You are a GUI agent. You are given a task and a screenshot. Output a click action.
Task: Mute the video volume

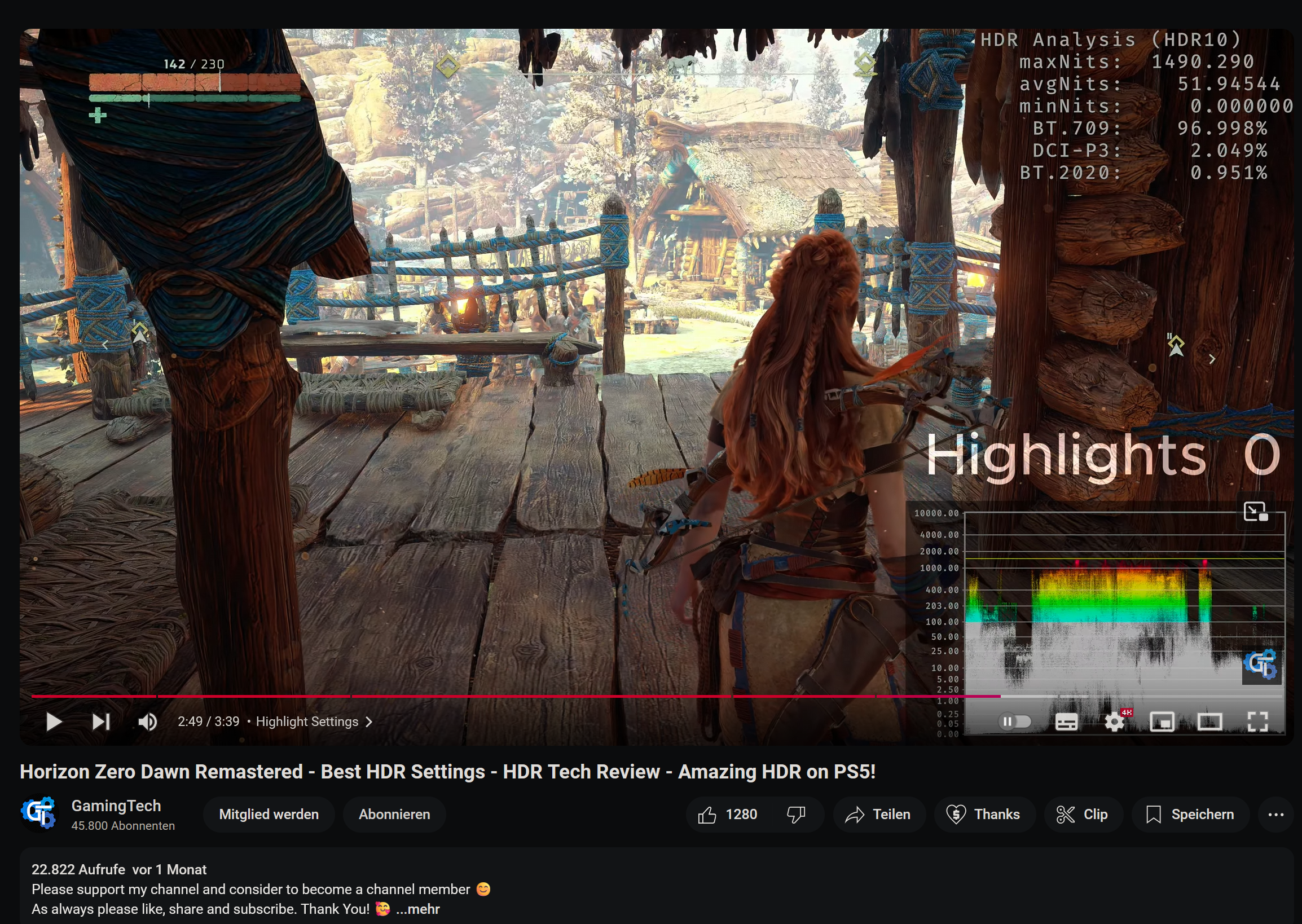(x=147, y=721)
